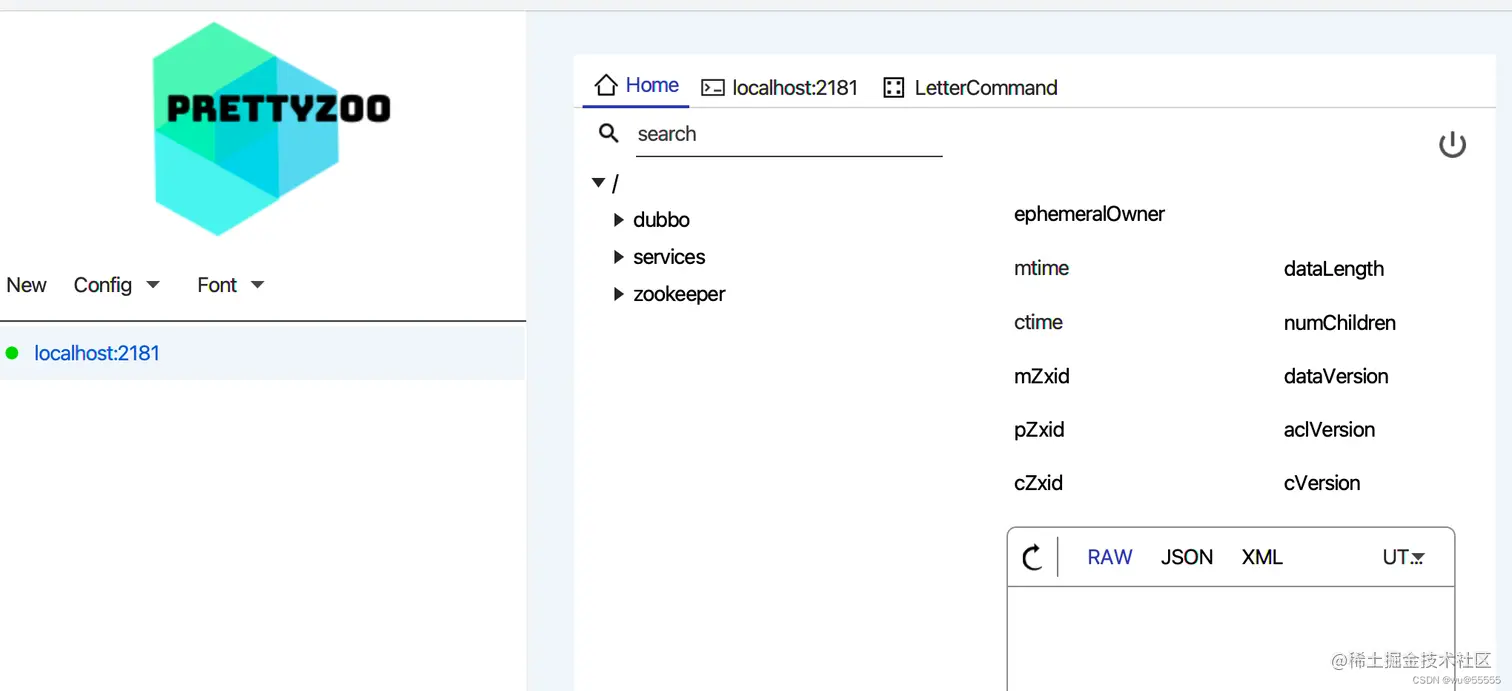
Task: Click the PrettyZoo hexagon logo
Action: tap(271, 128)
